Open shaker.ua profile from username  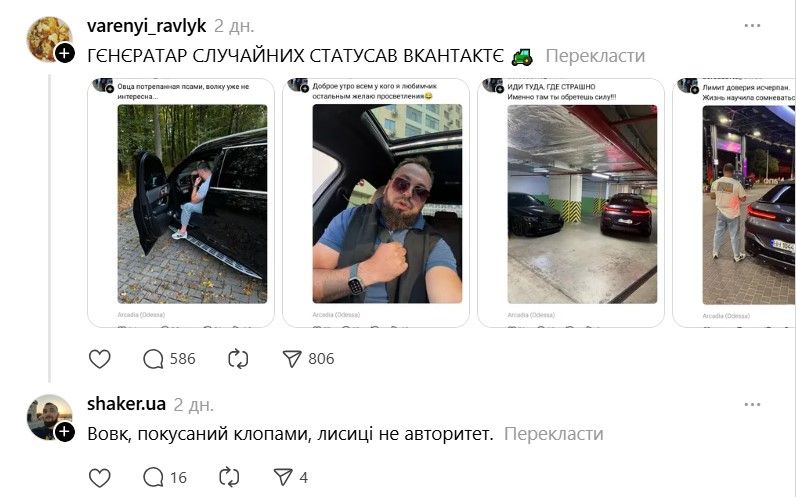click(126, 404)
